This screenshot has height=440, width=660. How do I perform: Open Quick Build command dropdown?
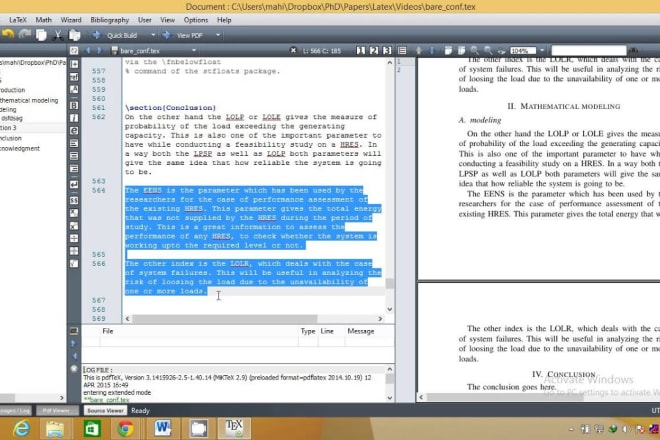pyautogui.click(x=153, y=35)
